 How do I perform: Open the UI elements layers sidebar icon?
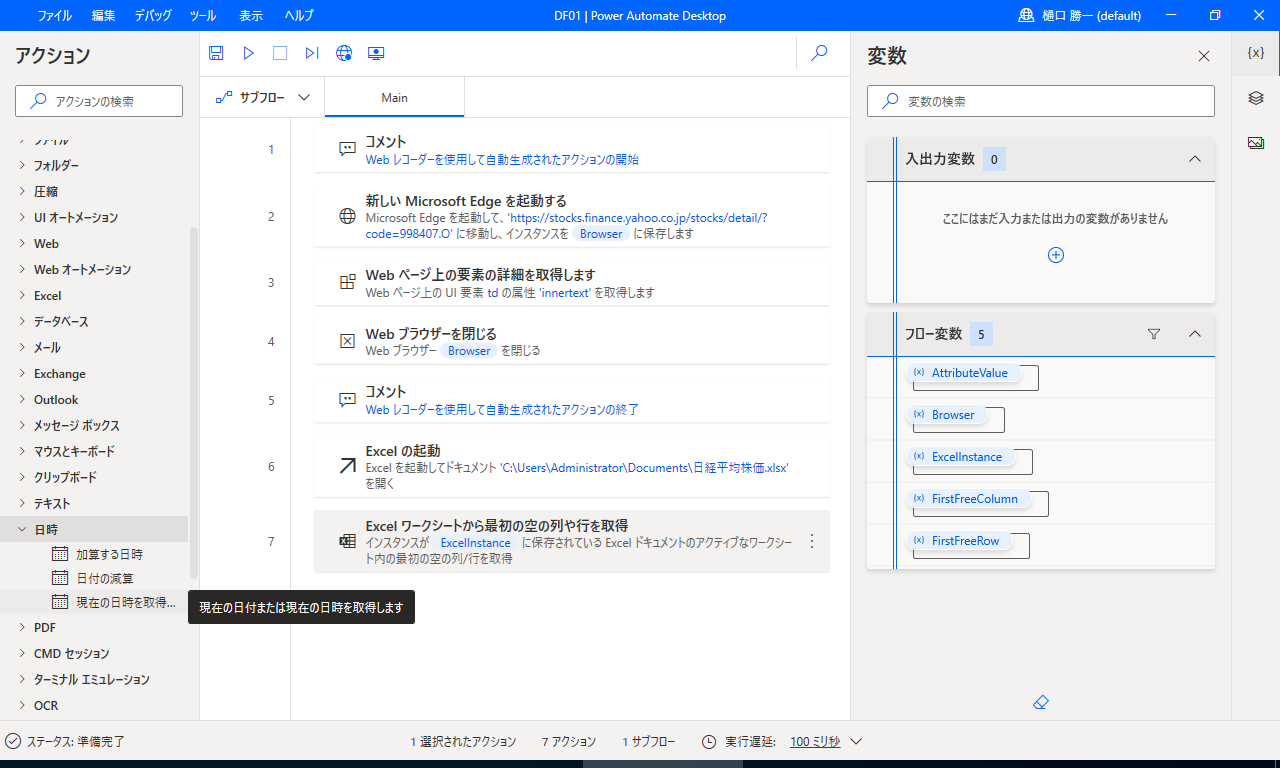point(1256,98)
